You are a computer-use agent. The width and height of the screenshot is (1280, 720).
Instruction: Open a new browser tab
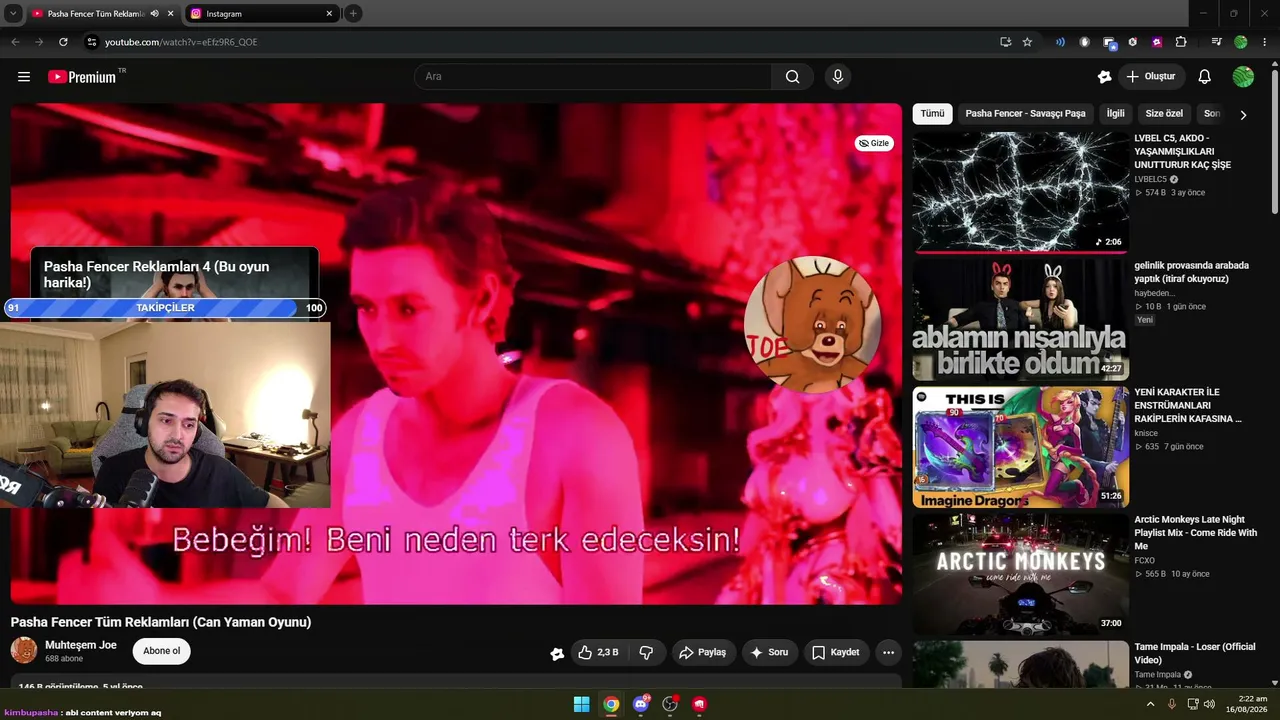click(353, 14)
